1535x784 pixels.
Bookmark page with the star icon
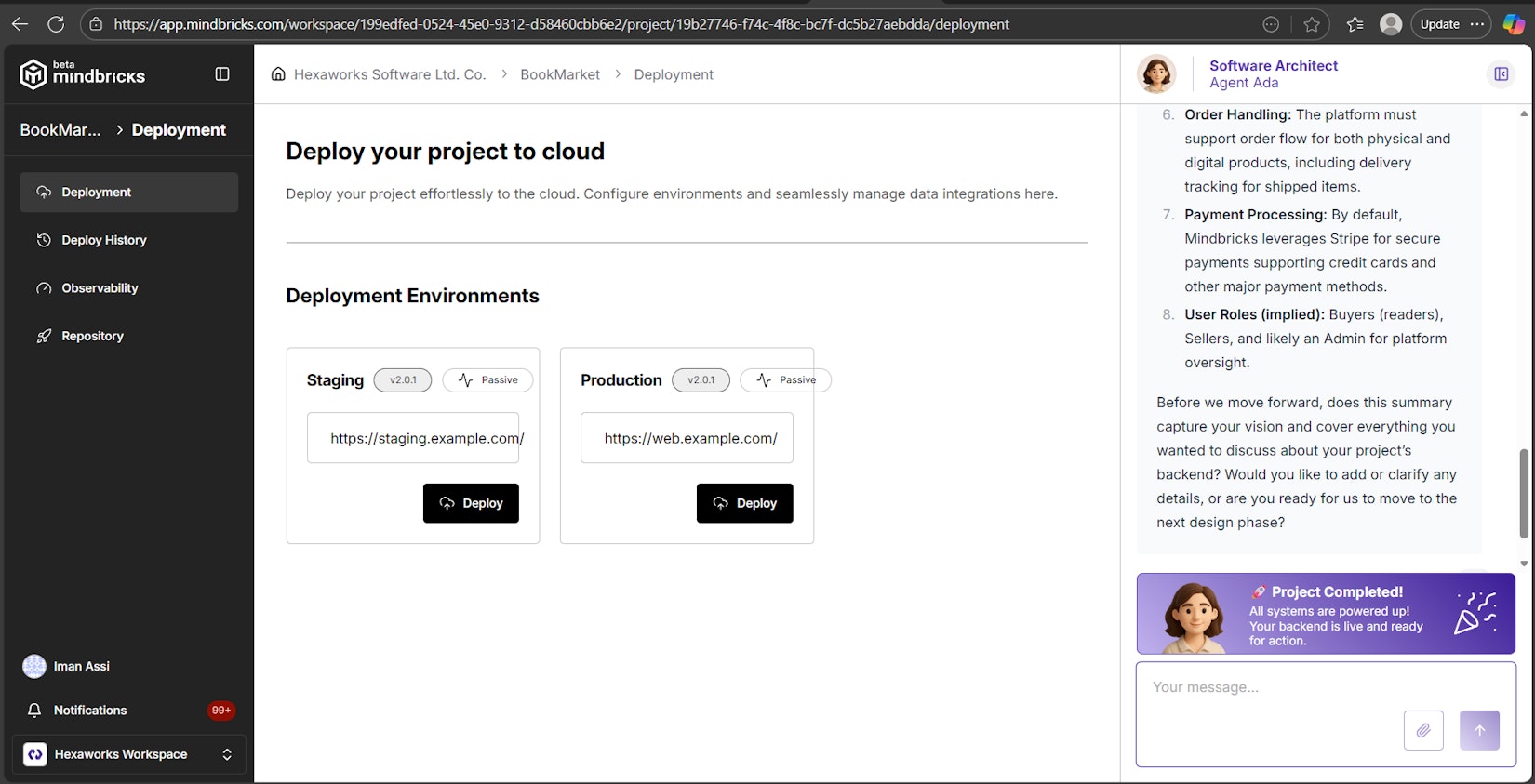click(1312, 24)
